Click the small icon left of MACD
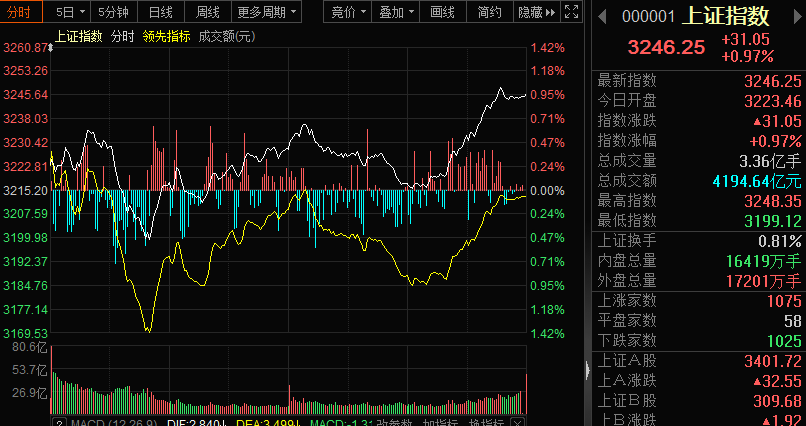 coord(59,421)
